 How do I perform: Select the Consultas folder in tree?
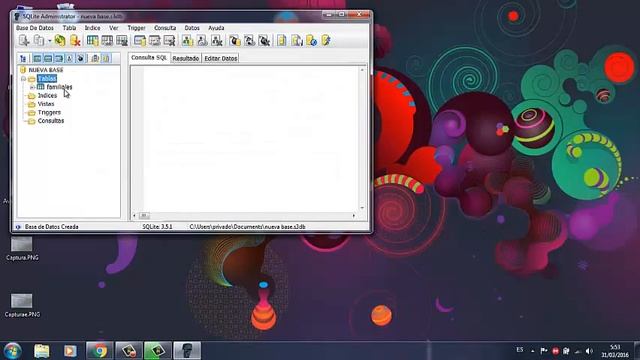[51, 121]
